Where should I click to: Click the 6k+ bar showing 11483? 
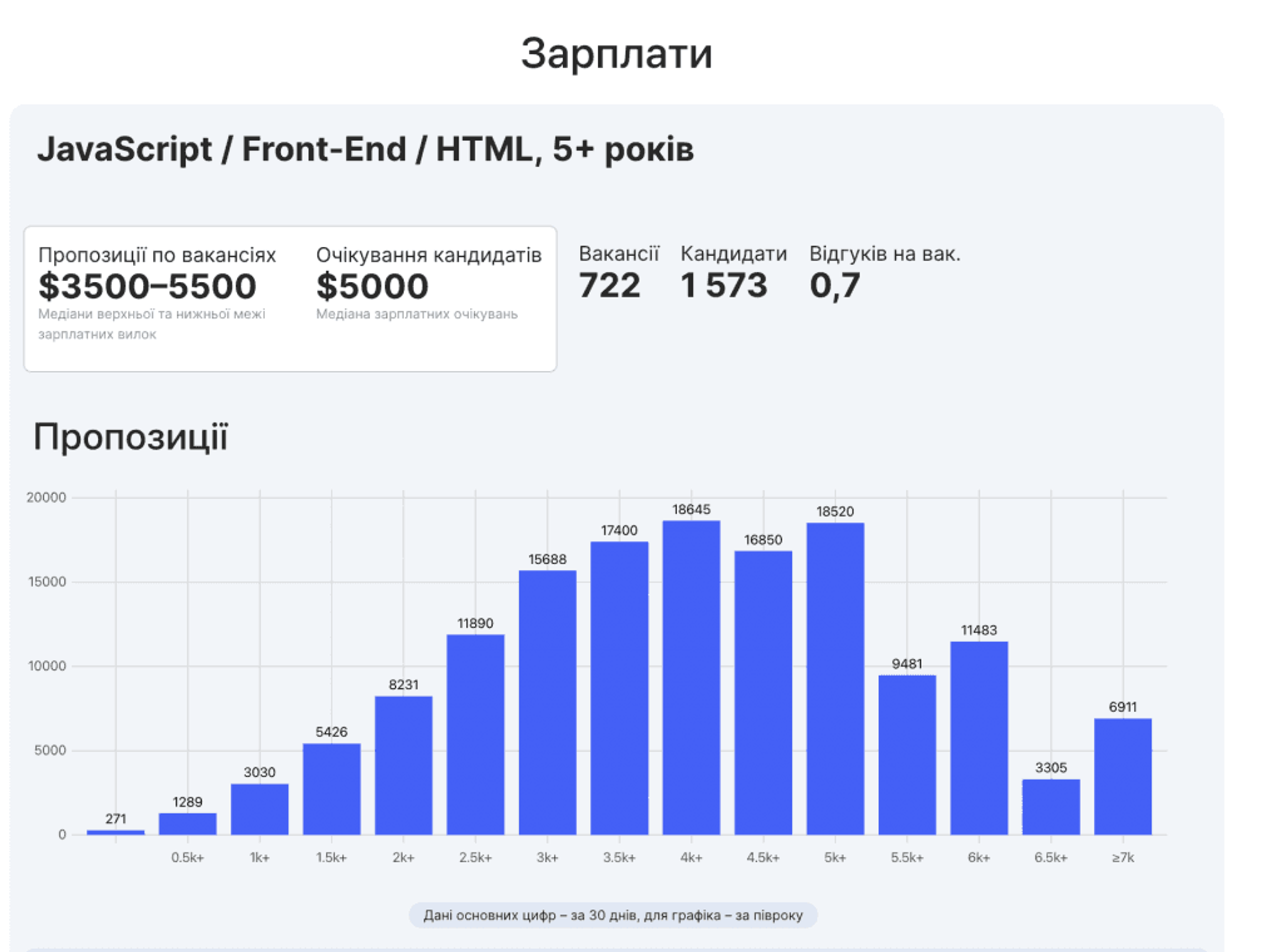click(x=979, y=738)
